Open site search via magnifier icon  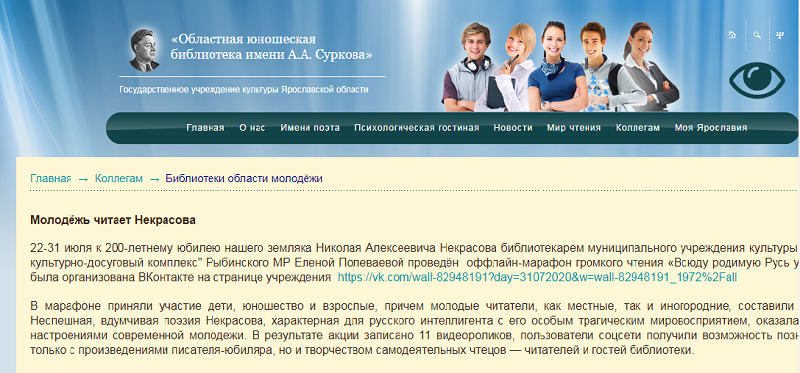(x=757, y=35)
